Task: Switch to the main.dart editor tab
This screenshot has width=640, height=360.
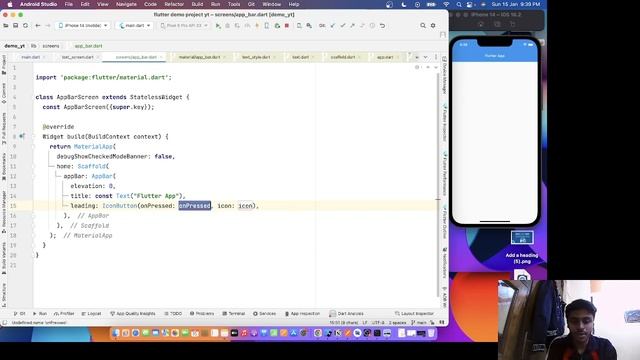Action: coord(31,57)
